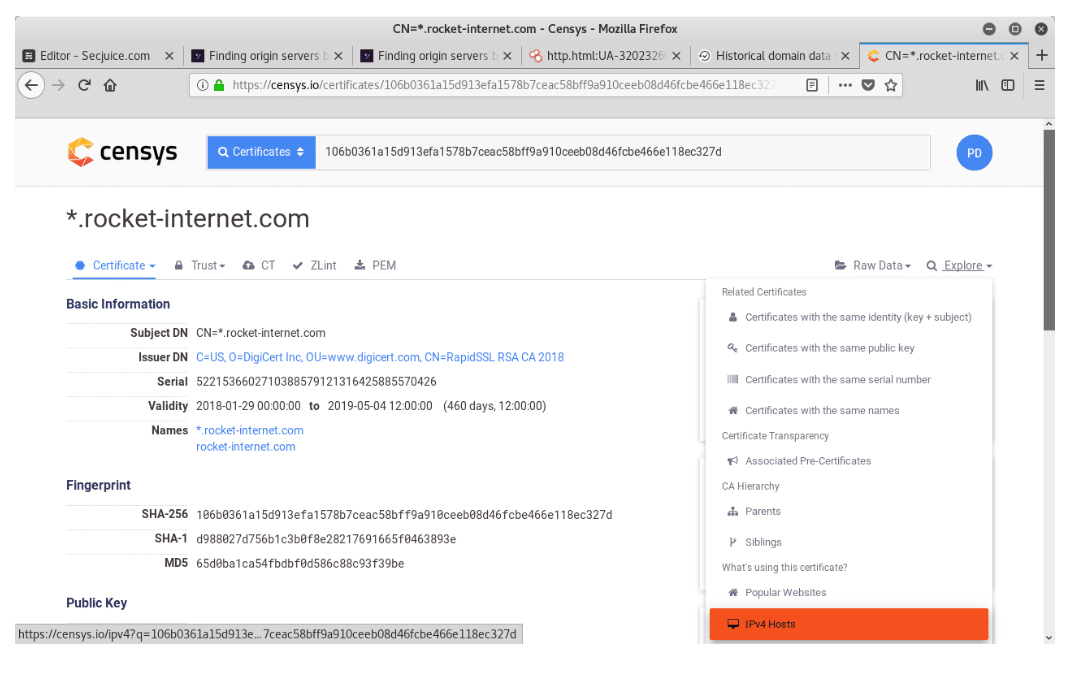Viewport: 1081px width, 677px height.
Task: Click the PD user avatar
Action: click(974, 153)
